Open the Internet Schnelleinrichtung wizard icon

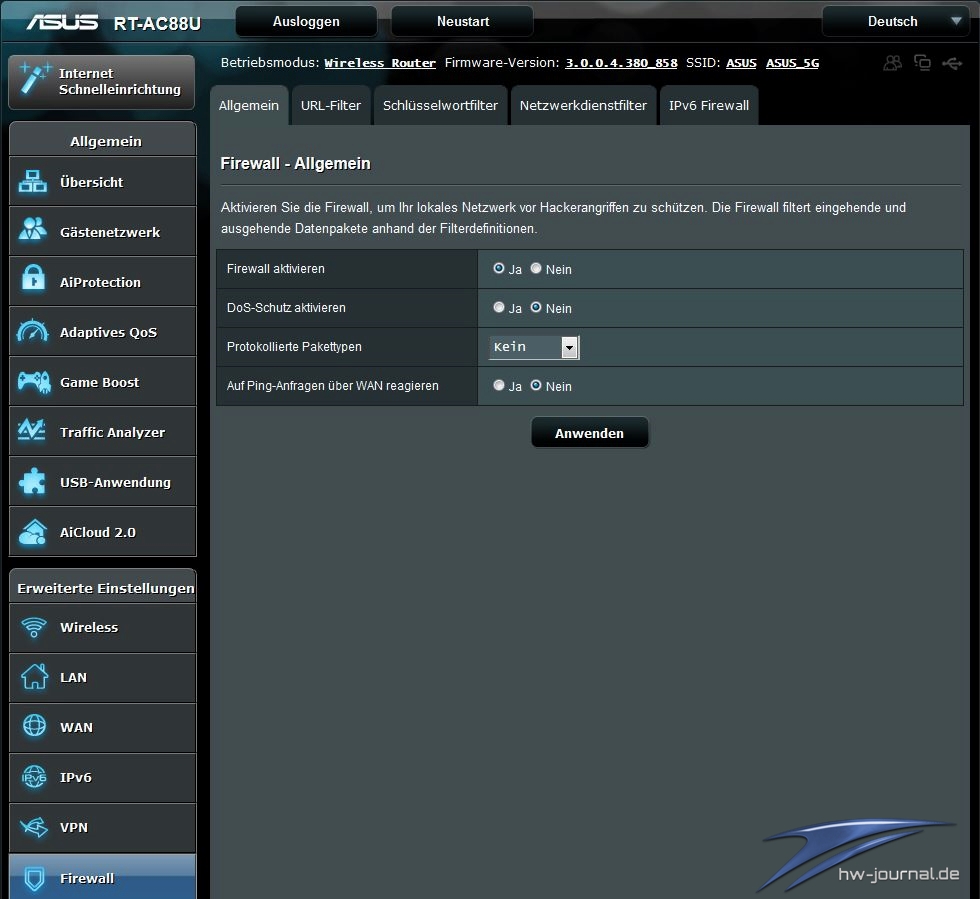coord(34,79)
